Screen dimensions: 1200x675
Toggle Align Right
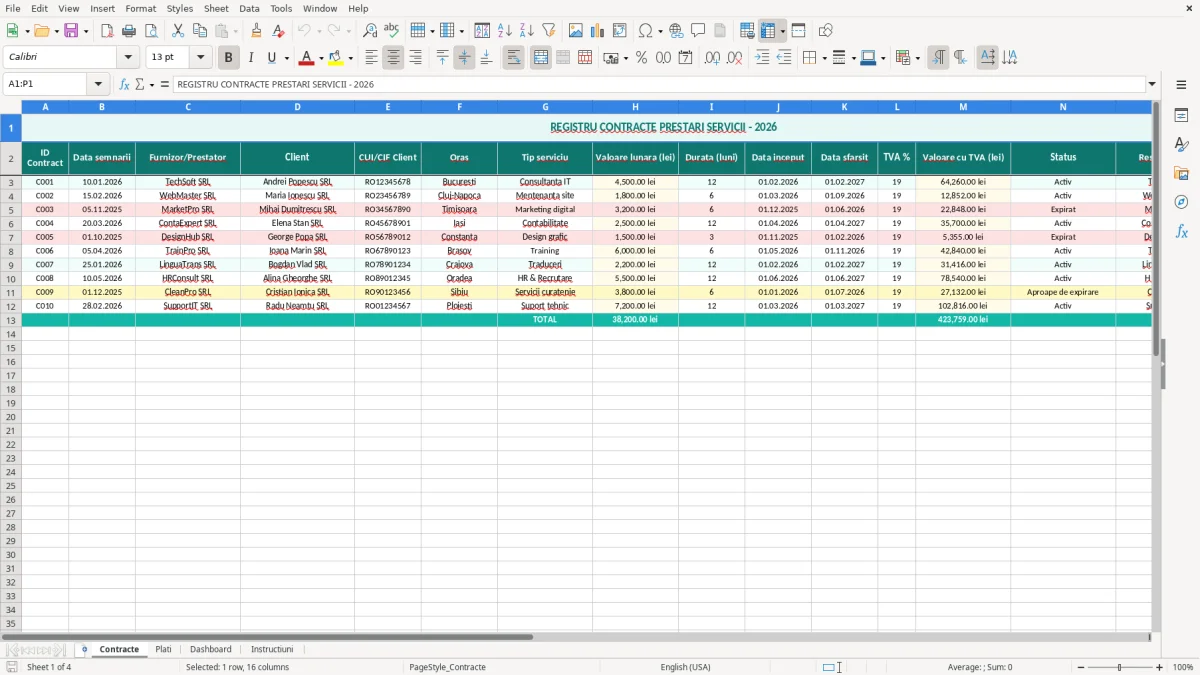pos(415,58)
